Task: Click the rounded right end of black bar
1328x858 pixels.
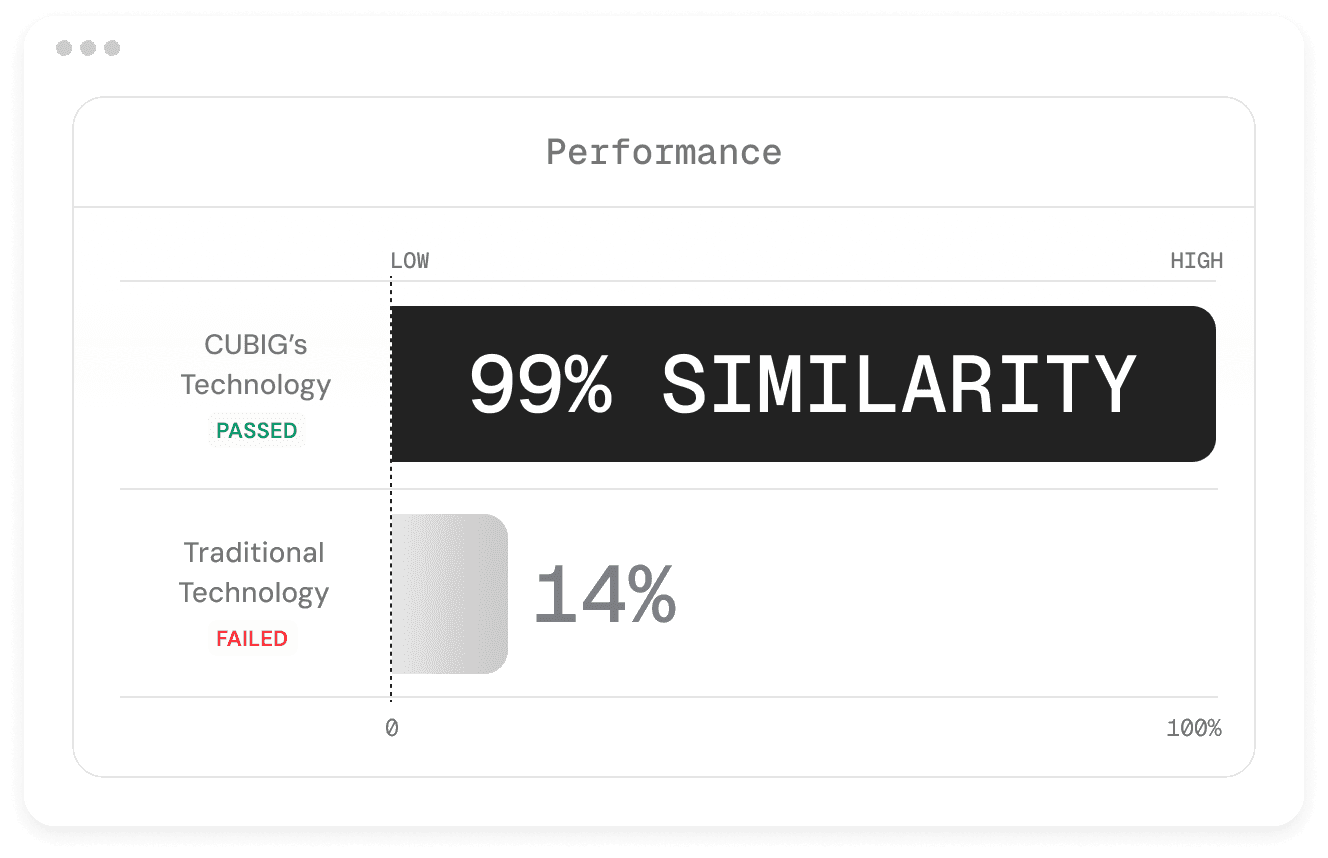Action: 1200,384
